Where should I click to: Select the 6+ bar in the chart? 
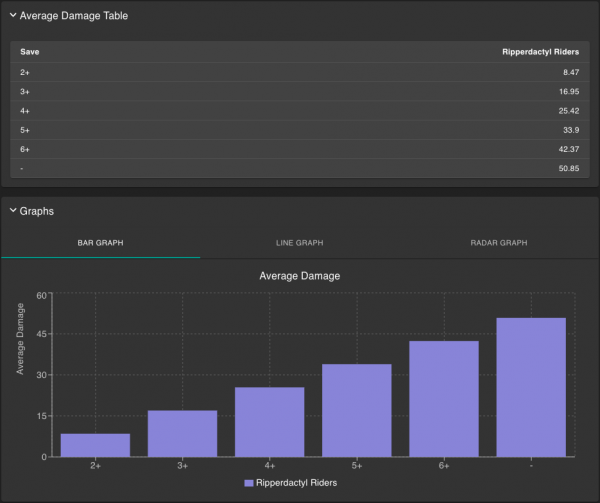point(444,399)
